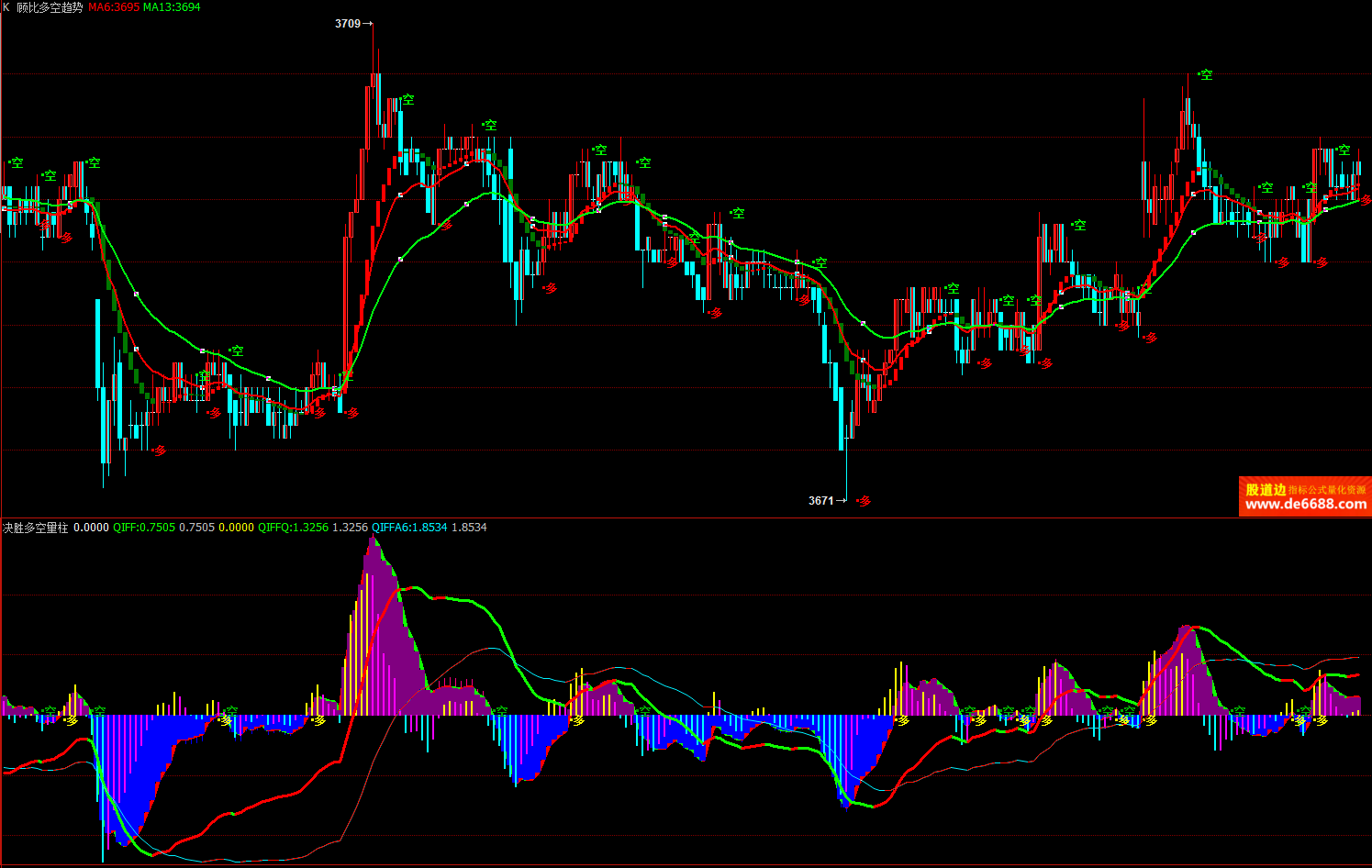The image size is (1372, 868).
Task: Click the yellow 0.0000 value in lower legend
Action: [x=236, y=528]
